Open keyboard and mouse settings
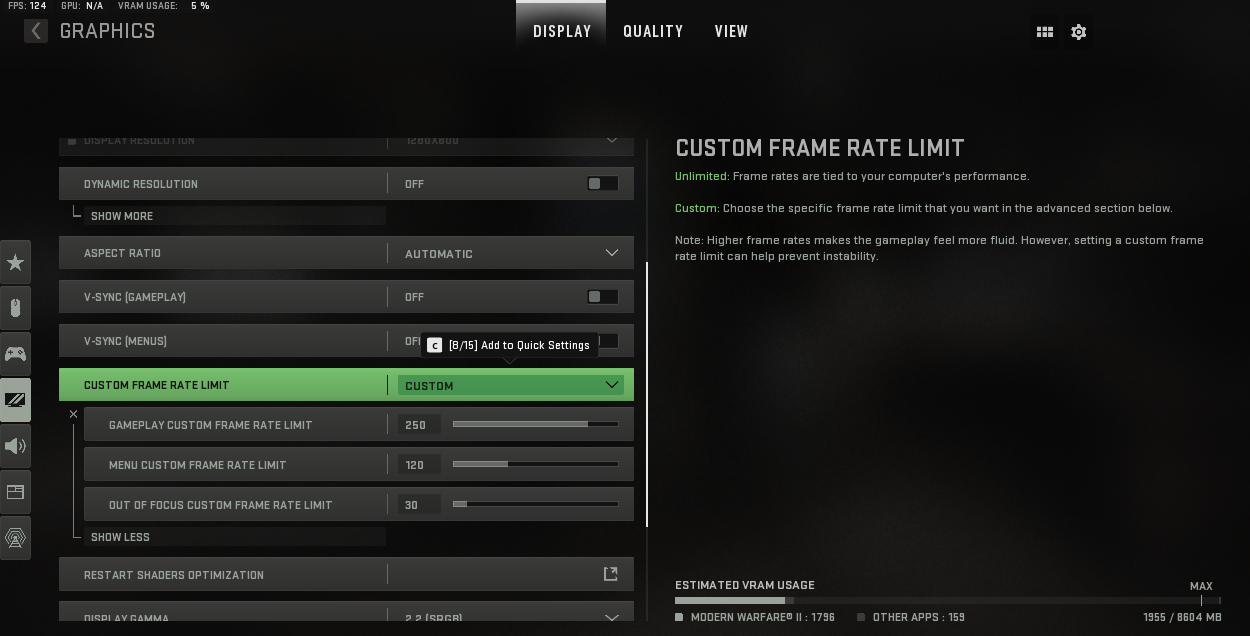 point(15,308)
